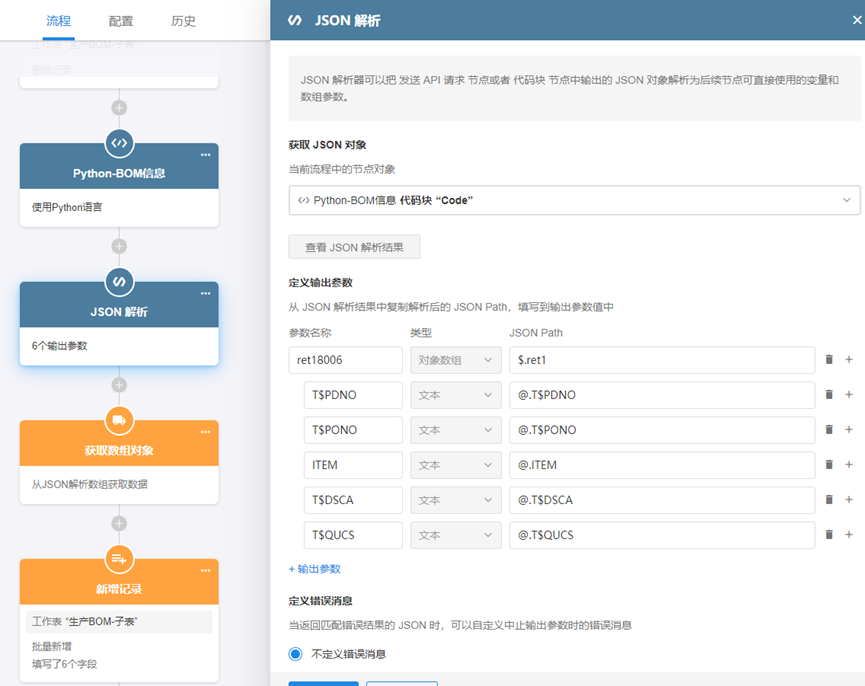This screenshot has width=865, height=686.
Task: Open the type dropdown for the ITEM parameter
Action: pyautogui.click(x=455, y=465)
